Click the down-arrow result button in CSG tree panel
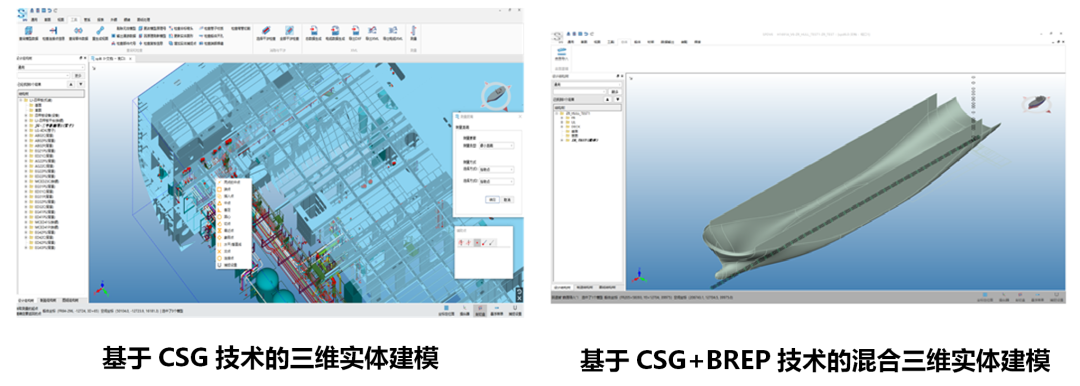1080x386 pixels. tap(81, 84)
